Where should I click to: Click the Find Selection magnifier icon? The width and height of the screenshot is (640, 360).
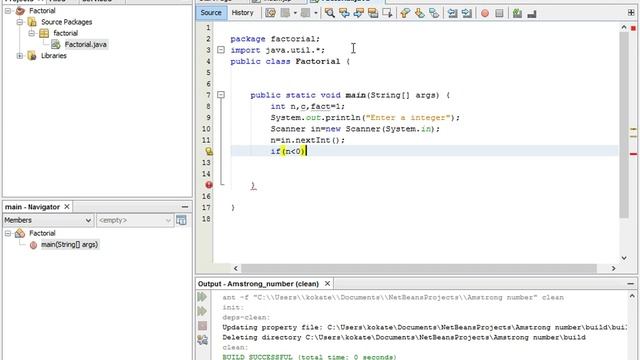329,13
